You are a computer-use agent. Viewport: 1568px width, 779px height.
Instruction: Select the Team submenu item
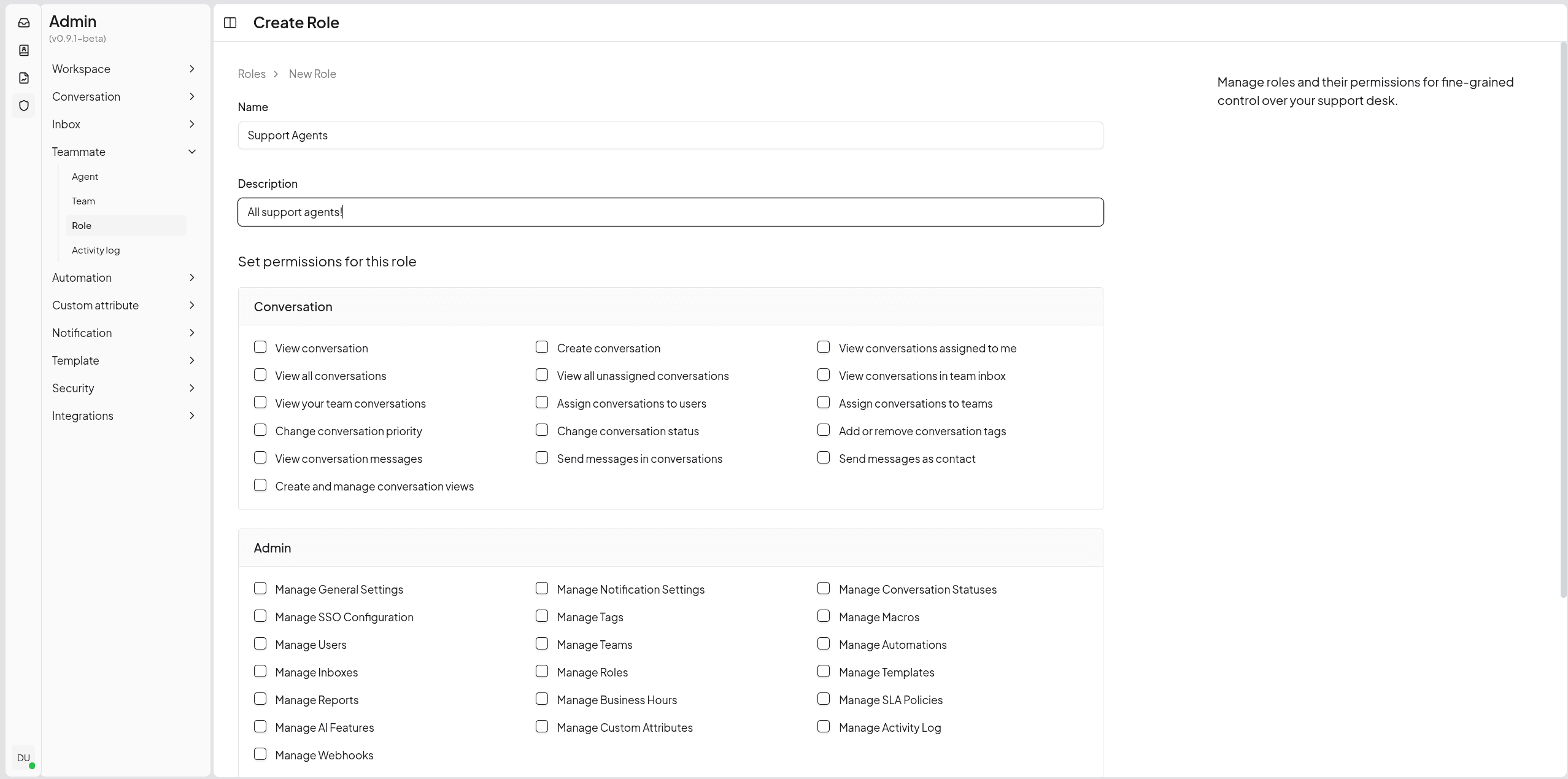tap(83, 201)
